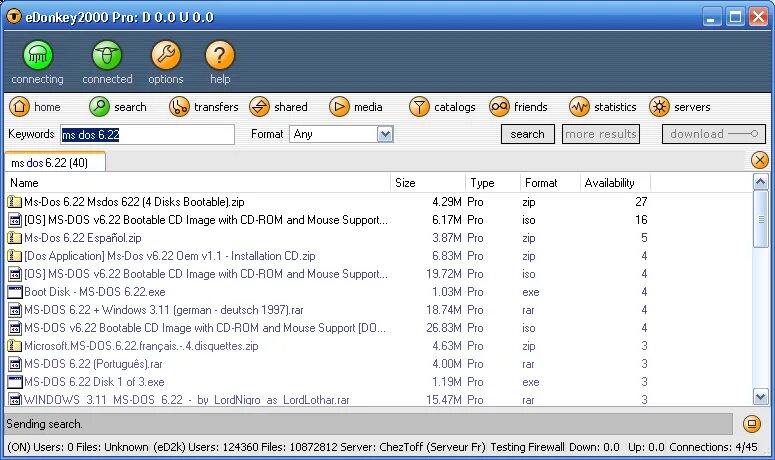Click availability value 27
The image size is (775, 460).
tap(641, 202)
